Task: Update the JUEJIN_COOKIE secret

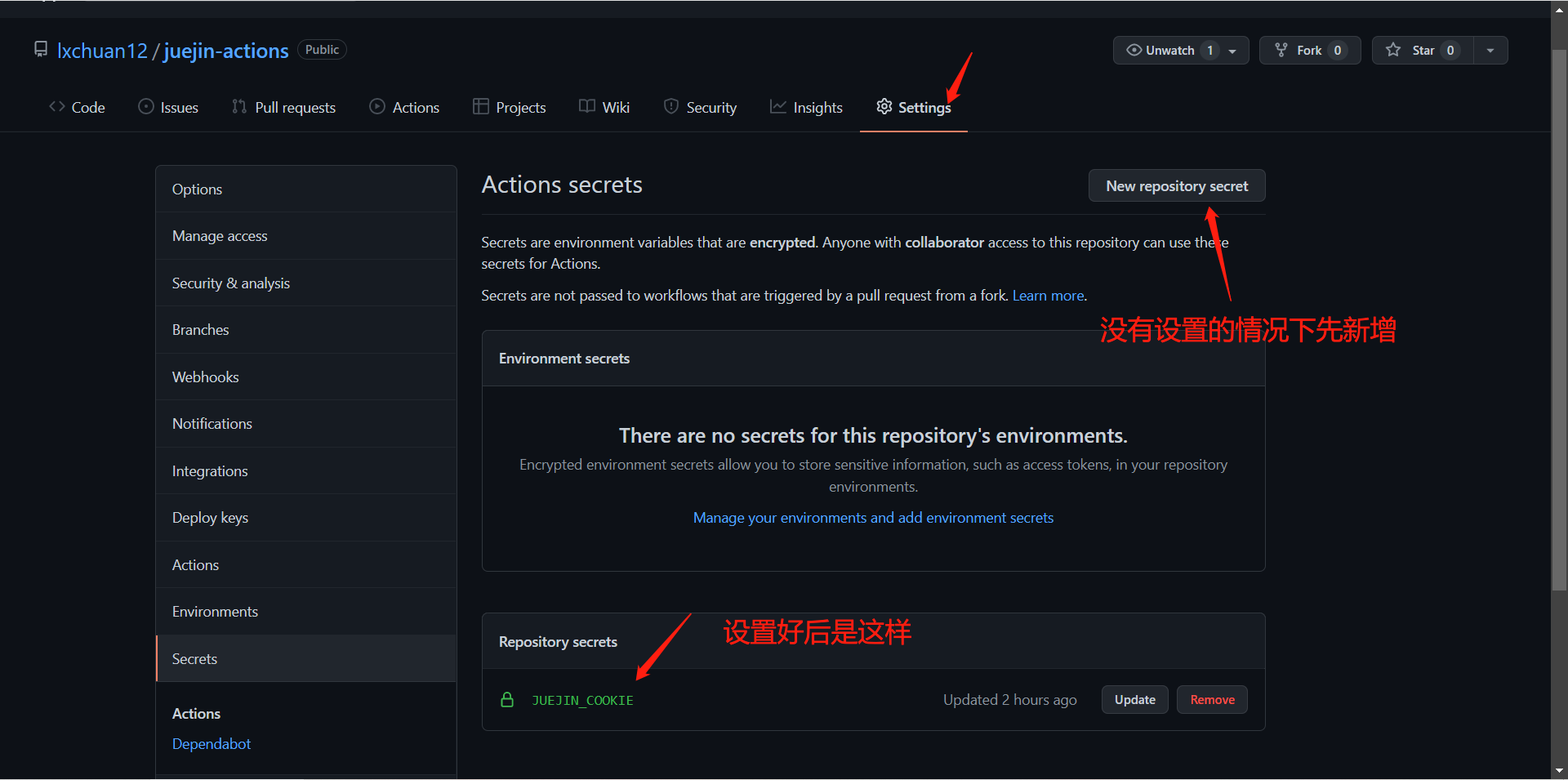Action: [1134, 700]
